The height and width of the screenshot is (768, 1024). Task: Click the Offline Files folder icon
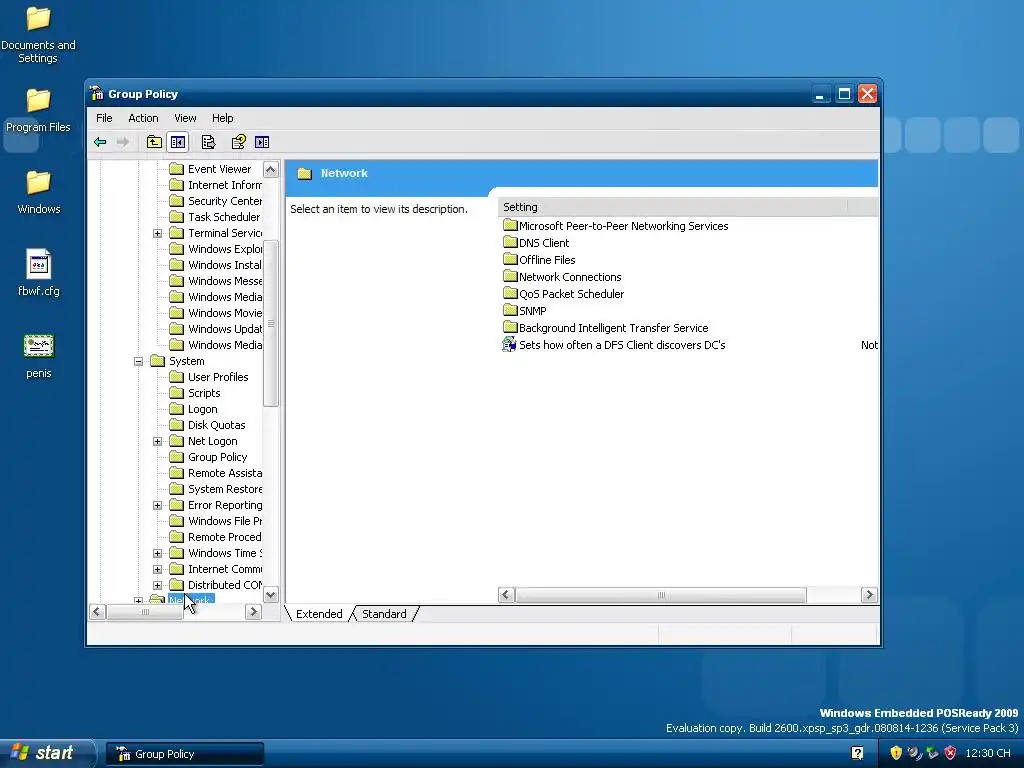[x=510, y=259]
